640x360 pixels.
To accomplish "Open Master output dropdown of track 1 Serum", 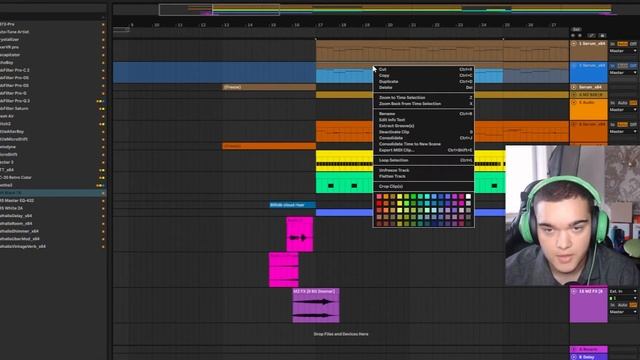I will [x=623, y=51].
